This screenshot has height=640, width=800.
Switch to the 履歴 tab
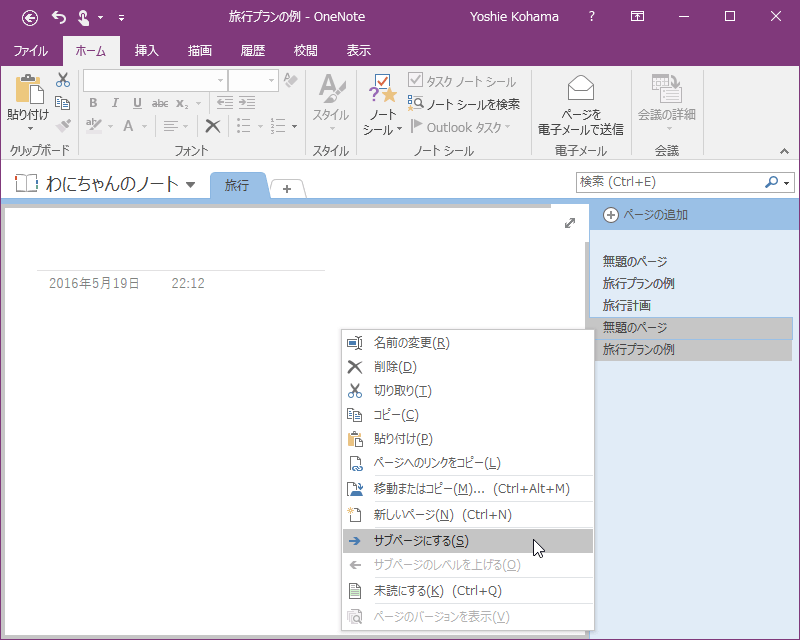253,51
